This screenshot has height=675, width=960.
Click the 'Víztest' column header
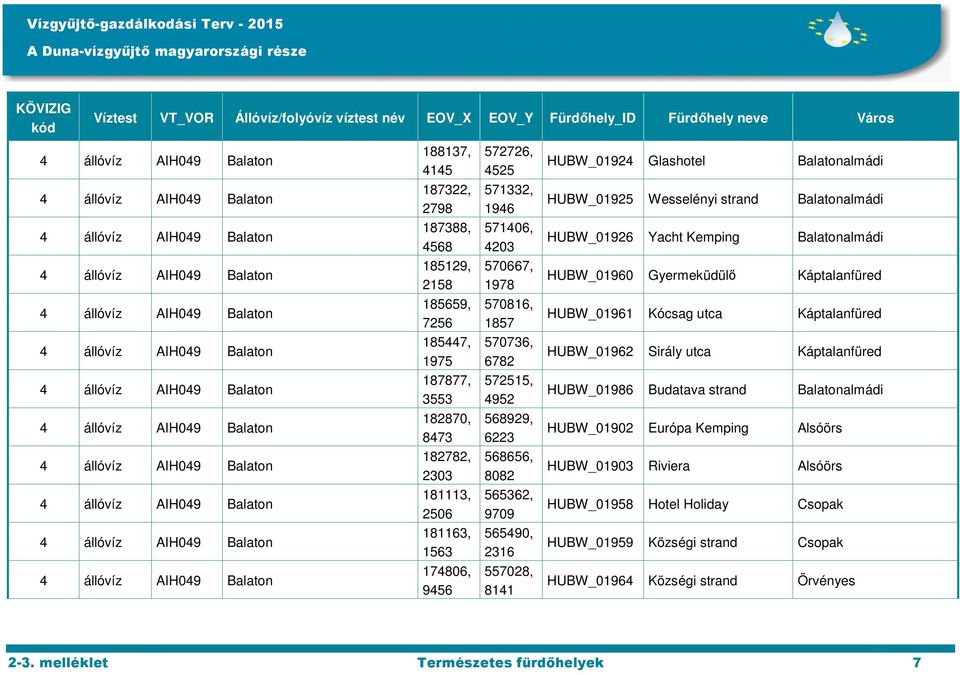click(x=115, y=118)
